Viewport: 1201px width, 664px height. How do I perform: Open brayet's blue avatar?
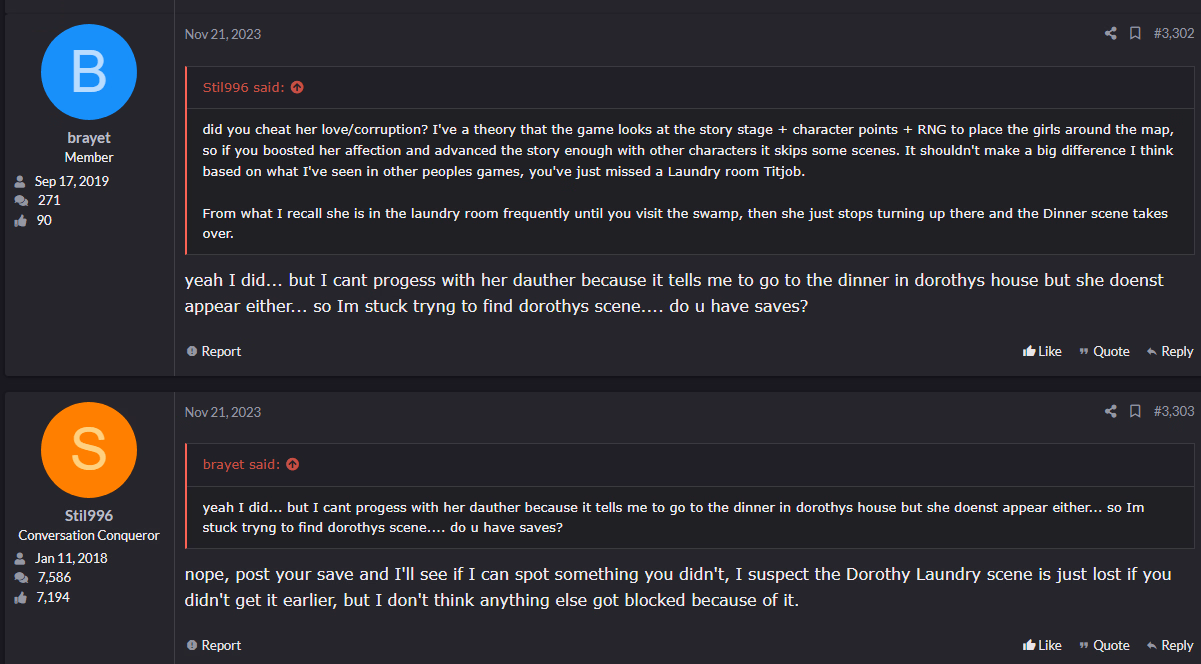(89, 72)
